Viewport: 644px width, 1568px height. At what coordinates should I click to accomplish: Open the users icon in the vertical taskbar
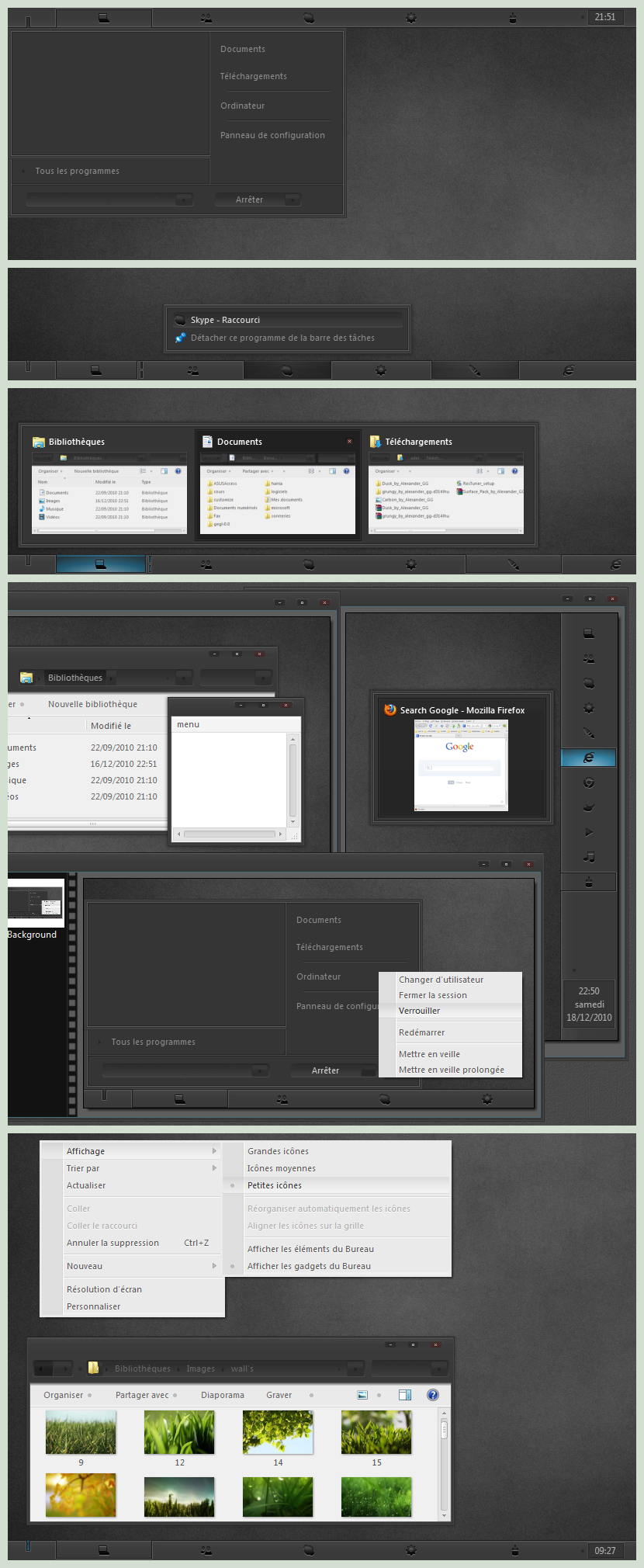coord(589,658)
